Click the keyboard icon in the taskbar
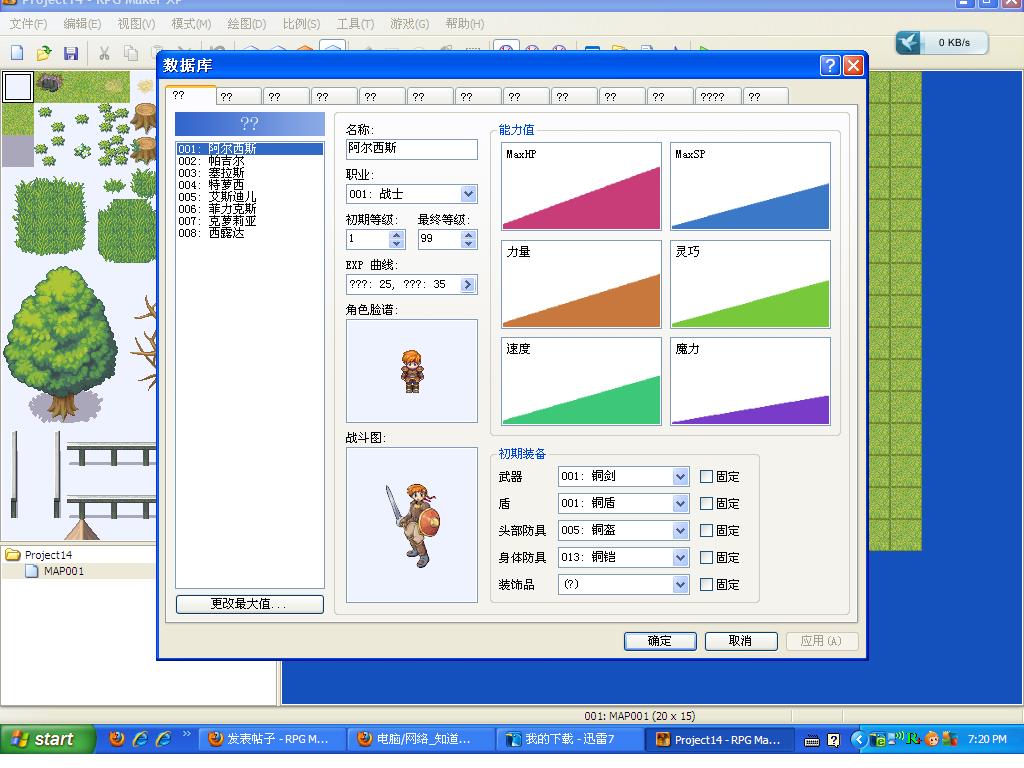The image size is (1024, 768). click(812, 740)
